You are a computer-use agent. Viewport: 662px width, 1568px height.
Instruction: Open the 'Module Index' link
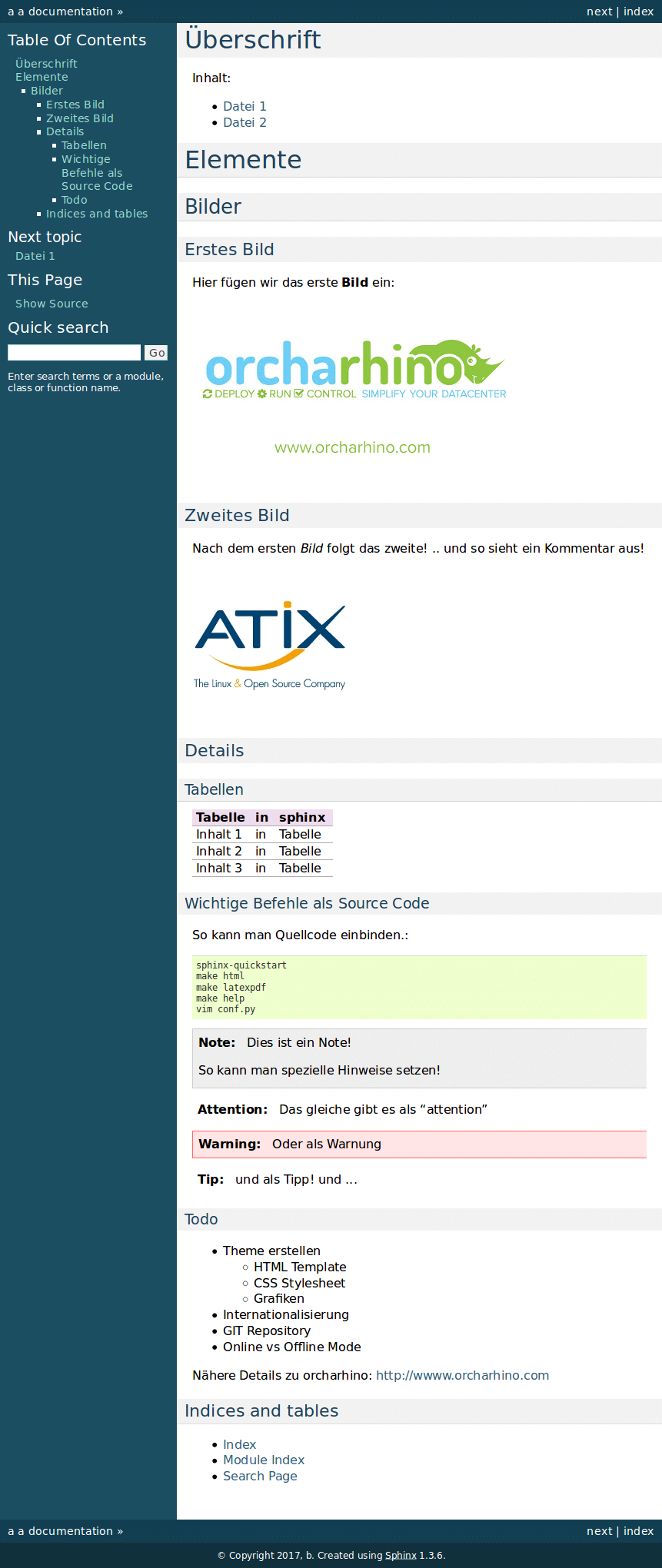[264, 1460]
